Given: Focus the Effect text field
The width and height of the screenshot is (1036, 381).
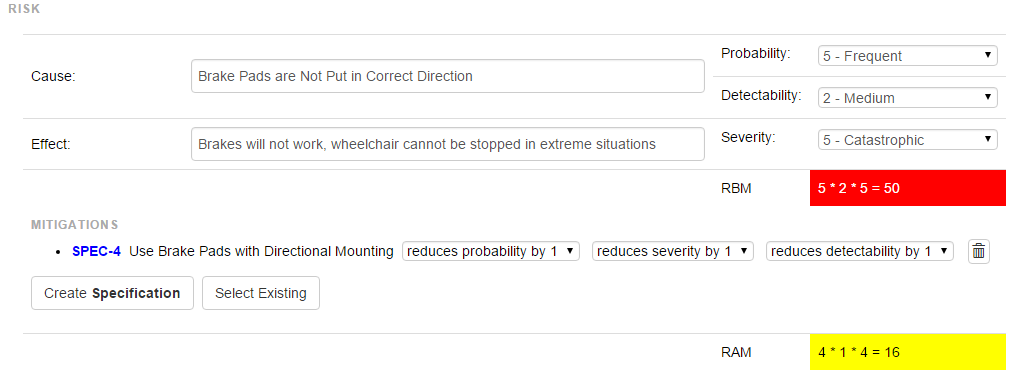Looking at the screenshot, I should 447,144.
